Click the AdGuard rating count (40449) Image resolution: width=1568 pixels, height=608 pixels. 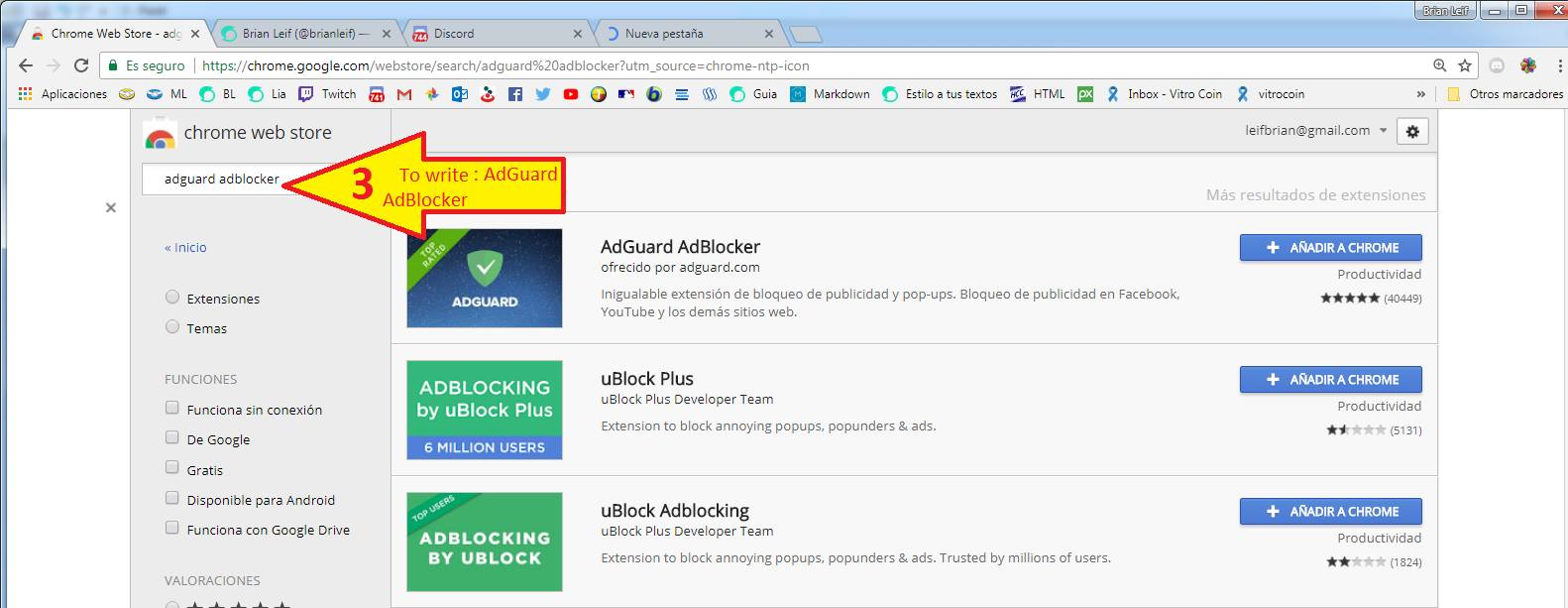click(1402, 299)
